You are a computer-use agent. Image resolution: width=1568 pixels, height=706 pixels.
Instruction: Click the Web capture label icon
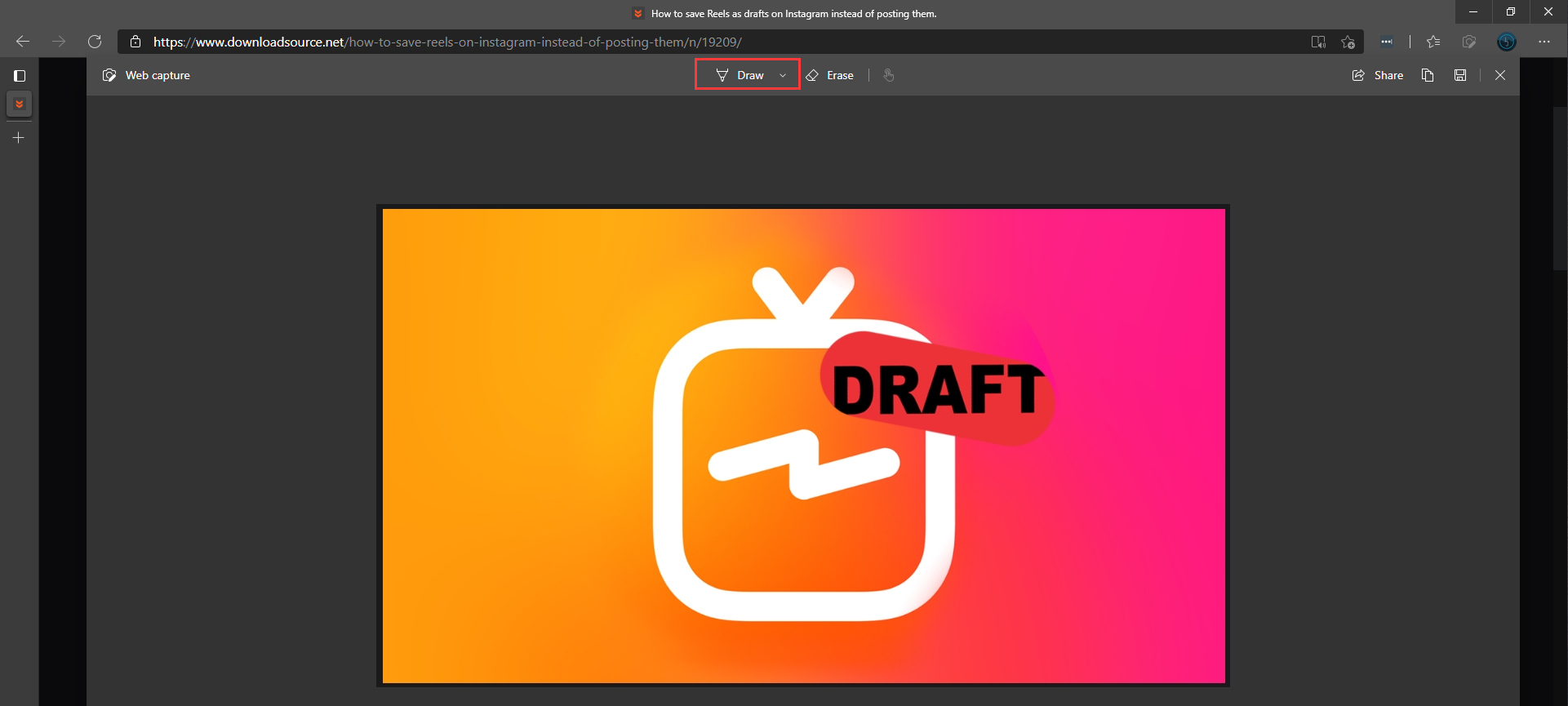tap(109, 75)
